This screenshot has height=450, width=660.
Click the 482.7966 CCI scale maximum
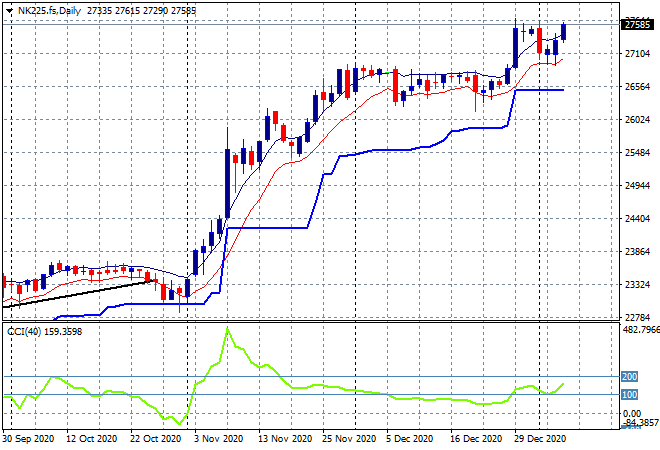(641, 329)
